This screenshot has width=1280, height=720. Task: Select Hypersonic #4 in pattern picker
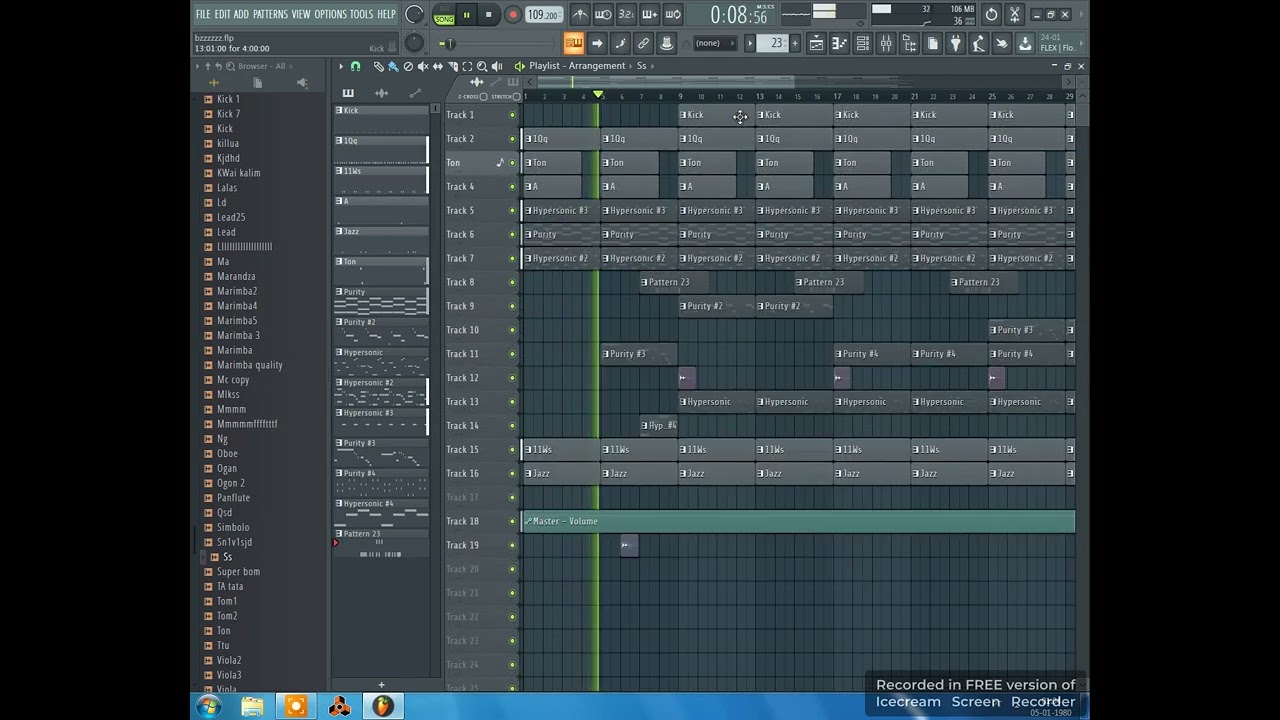pyautogui.click(x=381, y=514)
